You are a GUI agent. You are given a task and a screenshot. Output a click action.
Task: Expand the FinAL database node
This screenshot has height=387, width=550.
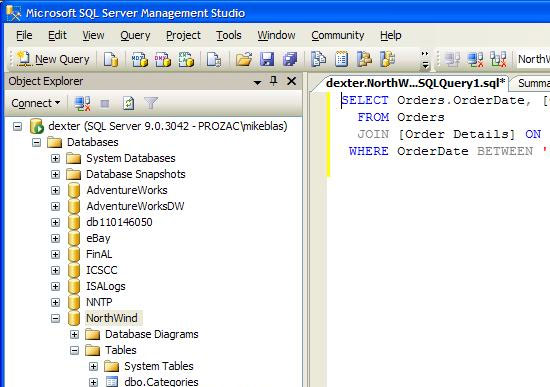(x=55, y=254)
